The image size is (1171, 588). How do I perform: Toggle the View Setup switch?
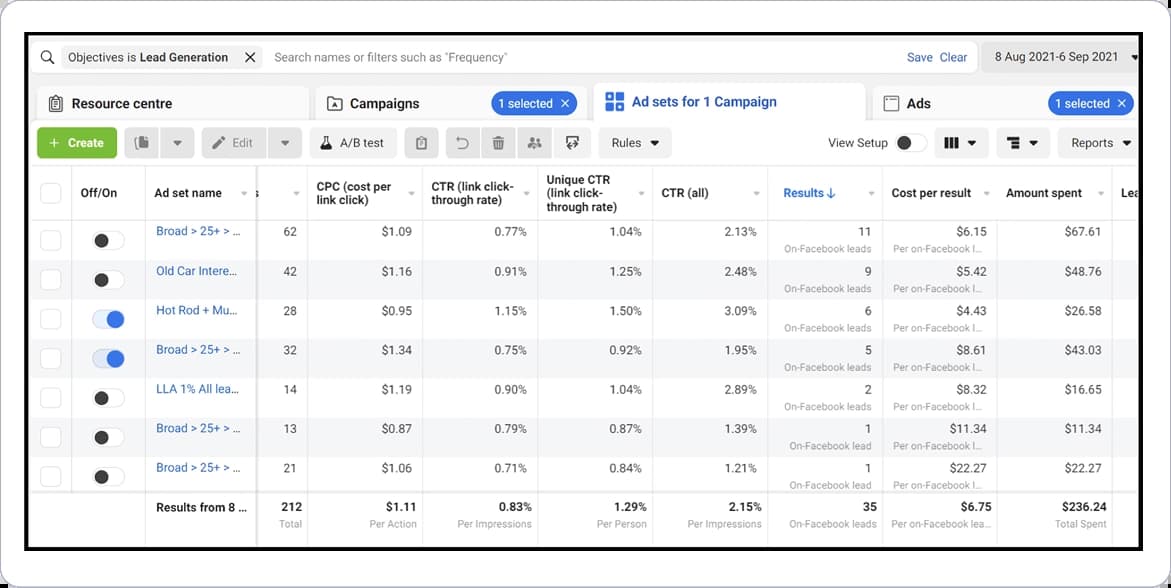click(x=910, y=143)
